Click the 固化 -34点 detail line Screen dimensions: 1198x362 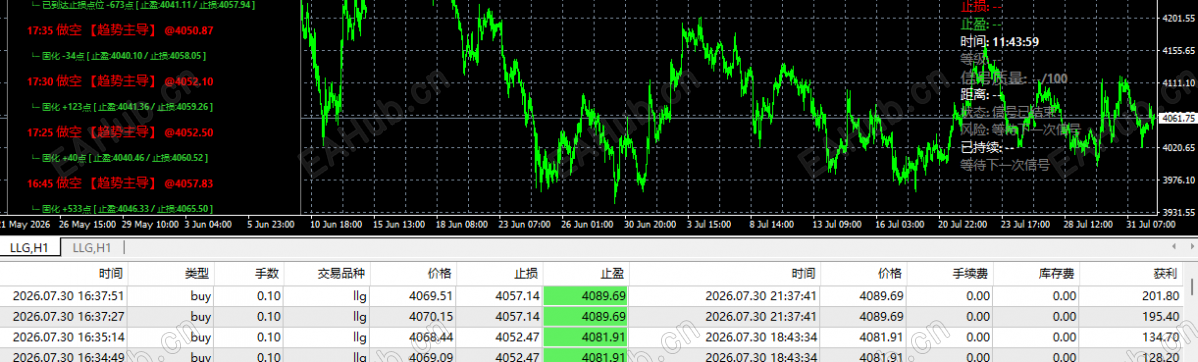(118, 56)
